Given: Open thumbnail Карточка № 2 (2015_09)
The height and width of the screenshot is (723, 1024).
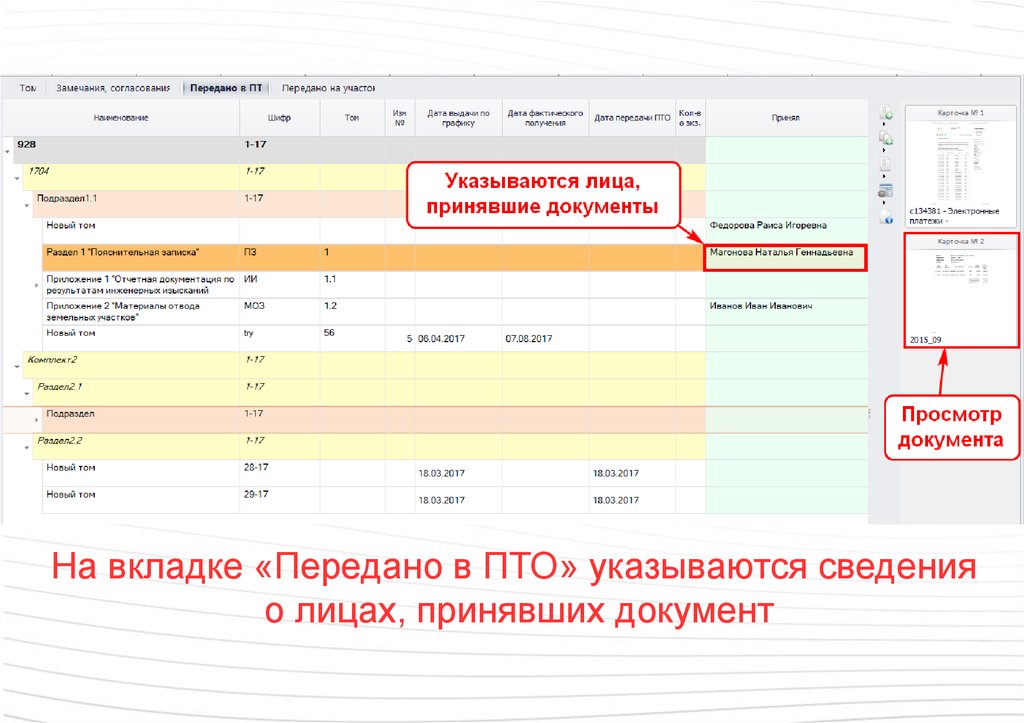Looking at the screenshot, I should 961,291.
